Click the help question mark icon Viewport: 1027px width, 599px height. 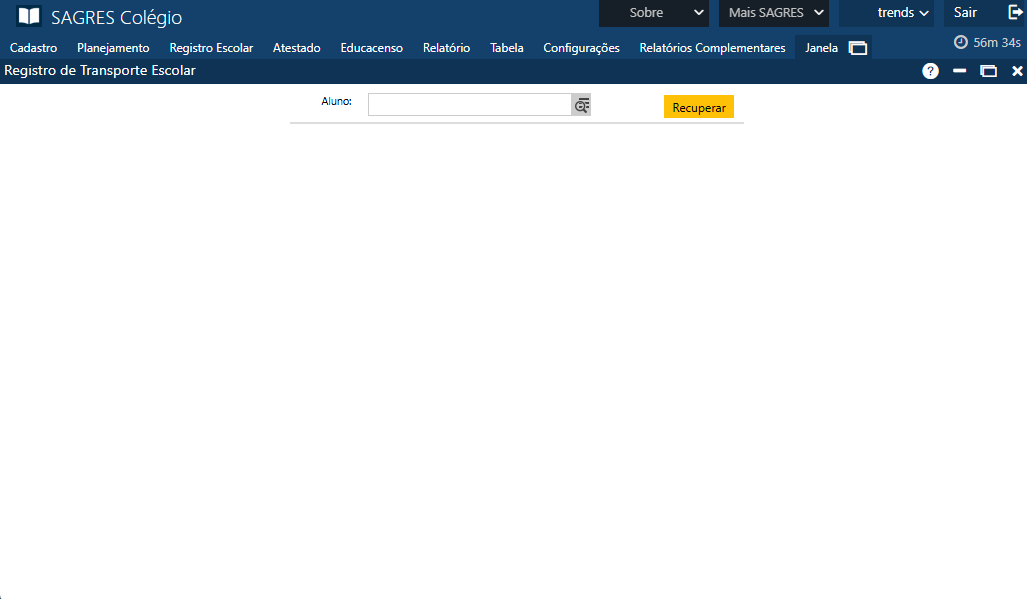click(x=930, y=71)
